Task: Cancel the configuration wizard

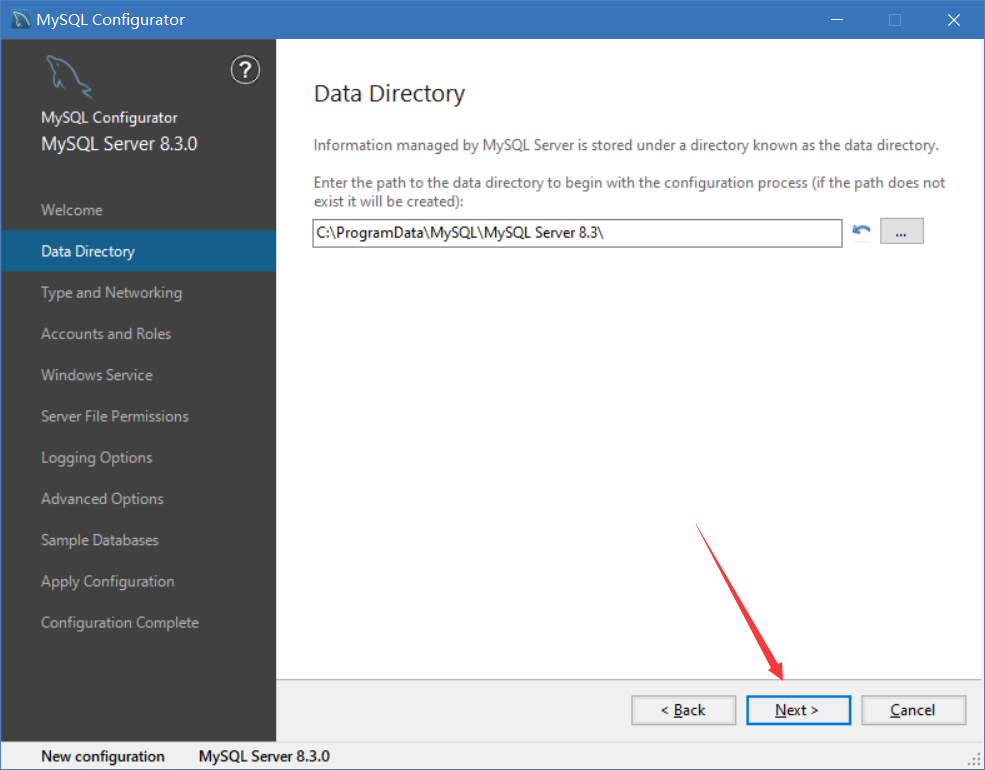Action: (x=913, y=710)
